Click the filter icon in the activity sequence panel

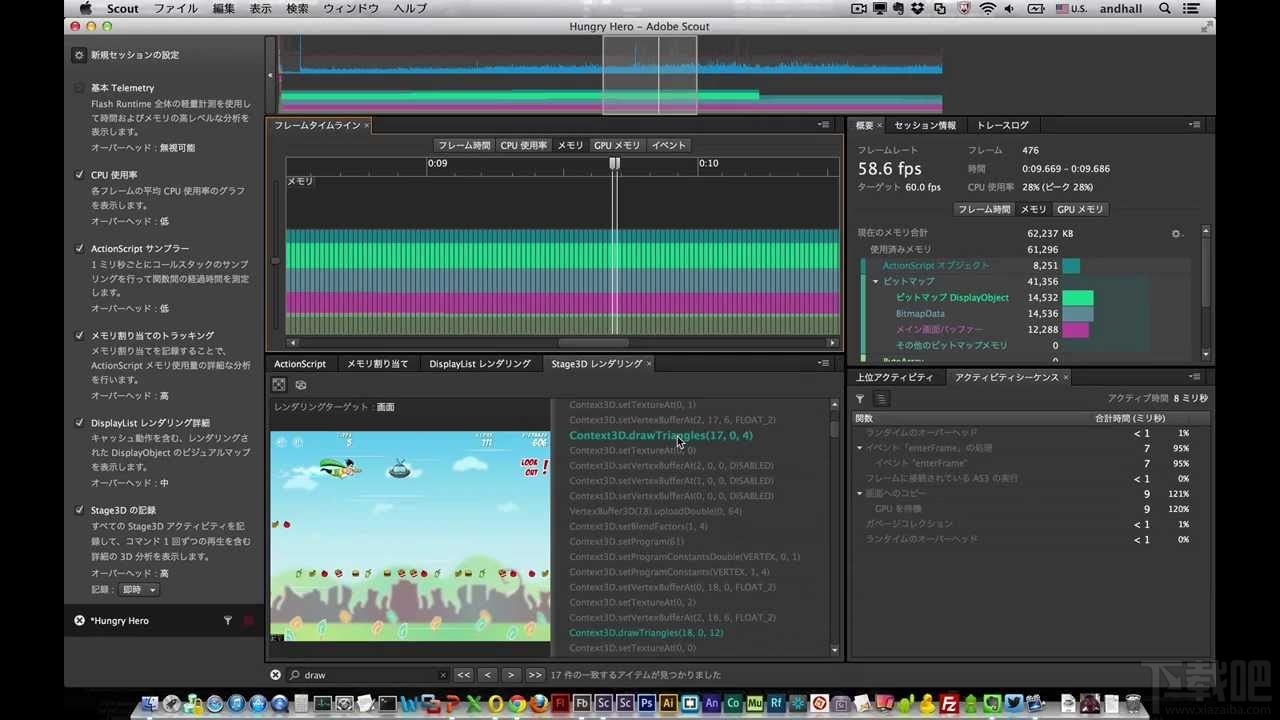[x=860, y=397]
